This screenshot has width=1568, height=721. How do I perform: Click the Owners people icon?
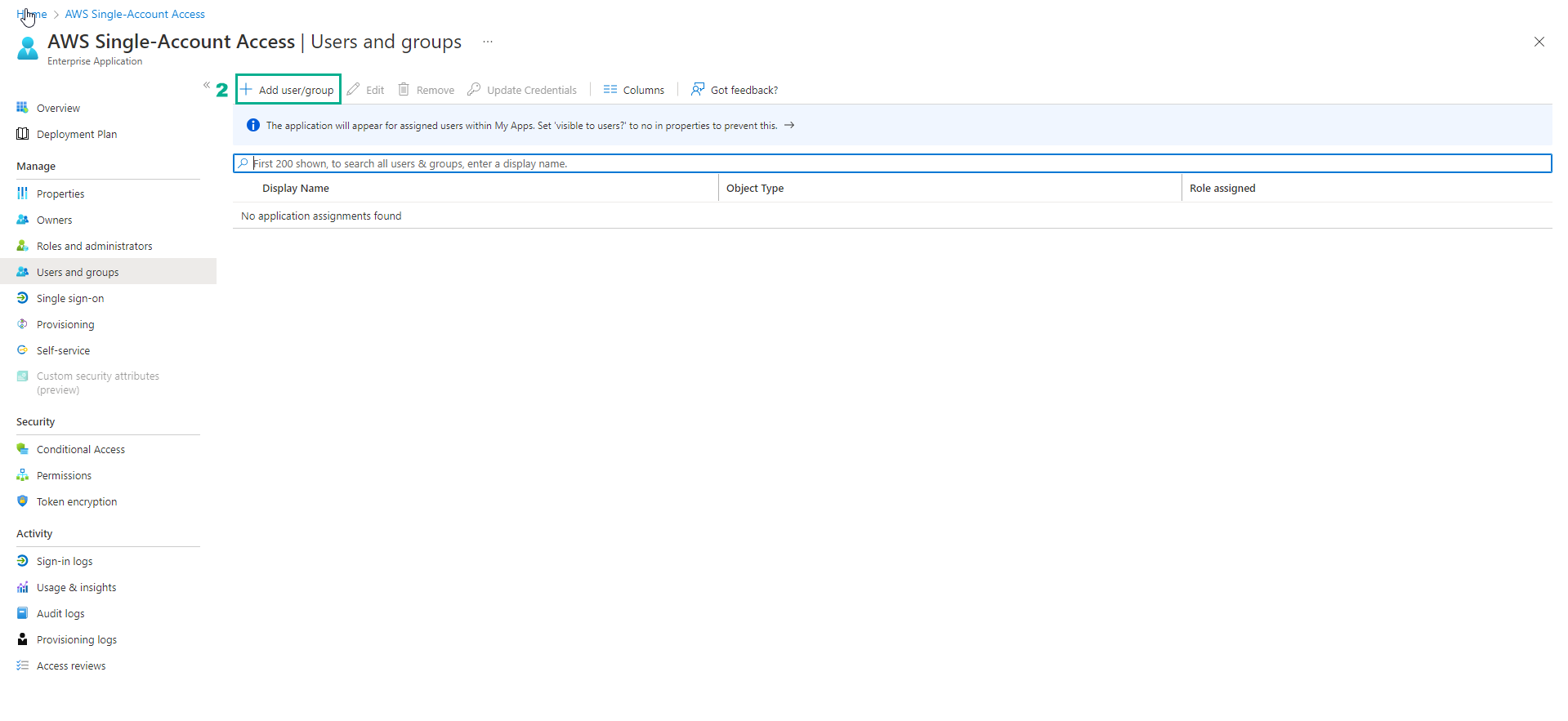pyautogui.click(x=22, y=220)
